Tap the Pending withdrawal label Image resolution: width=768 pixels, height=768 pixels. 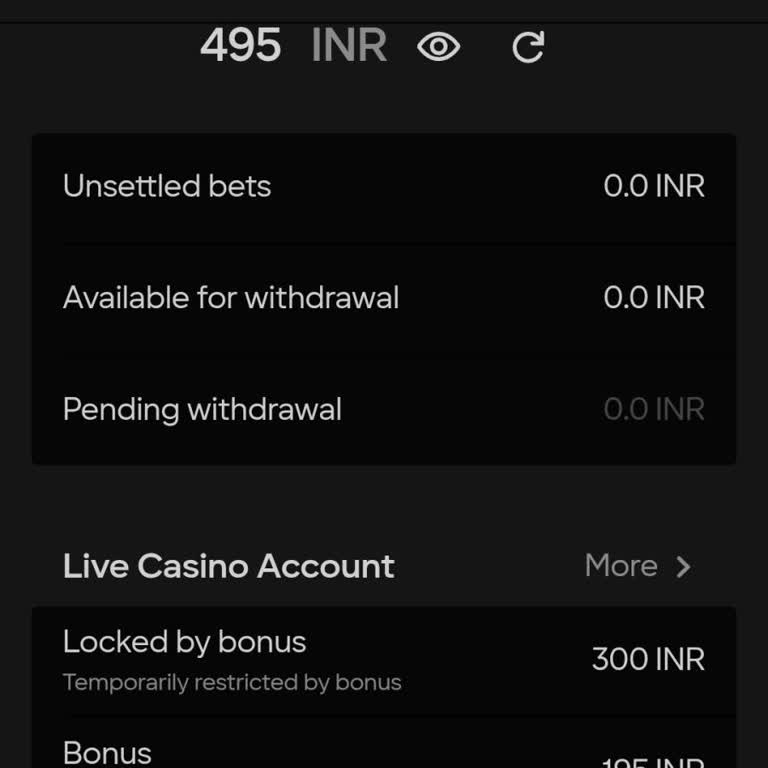pyautogui.click(x=202, y=410)
